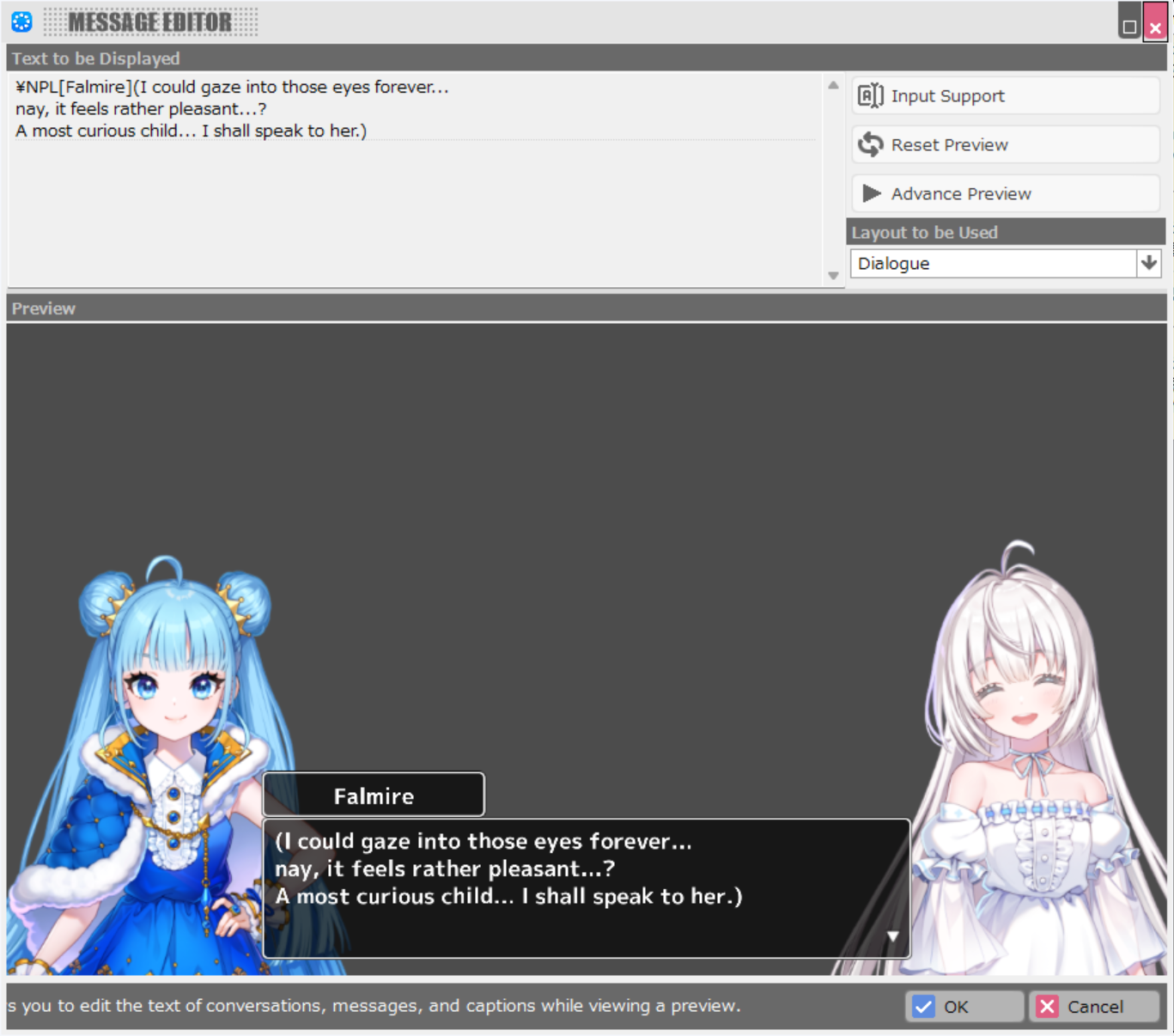The height and width of the screenshot is (1036, 1174).
Task: Click the Input Support icon
Action: [x=870, y=95]
